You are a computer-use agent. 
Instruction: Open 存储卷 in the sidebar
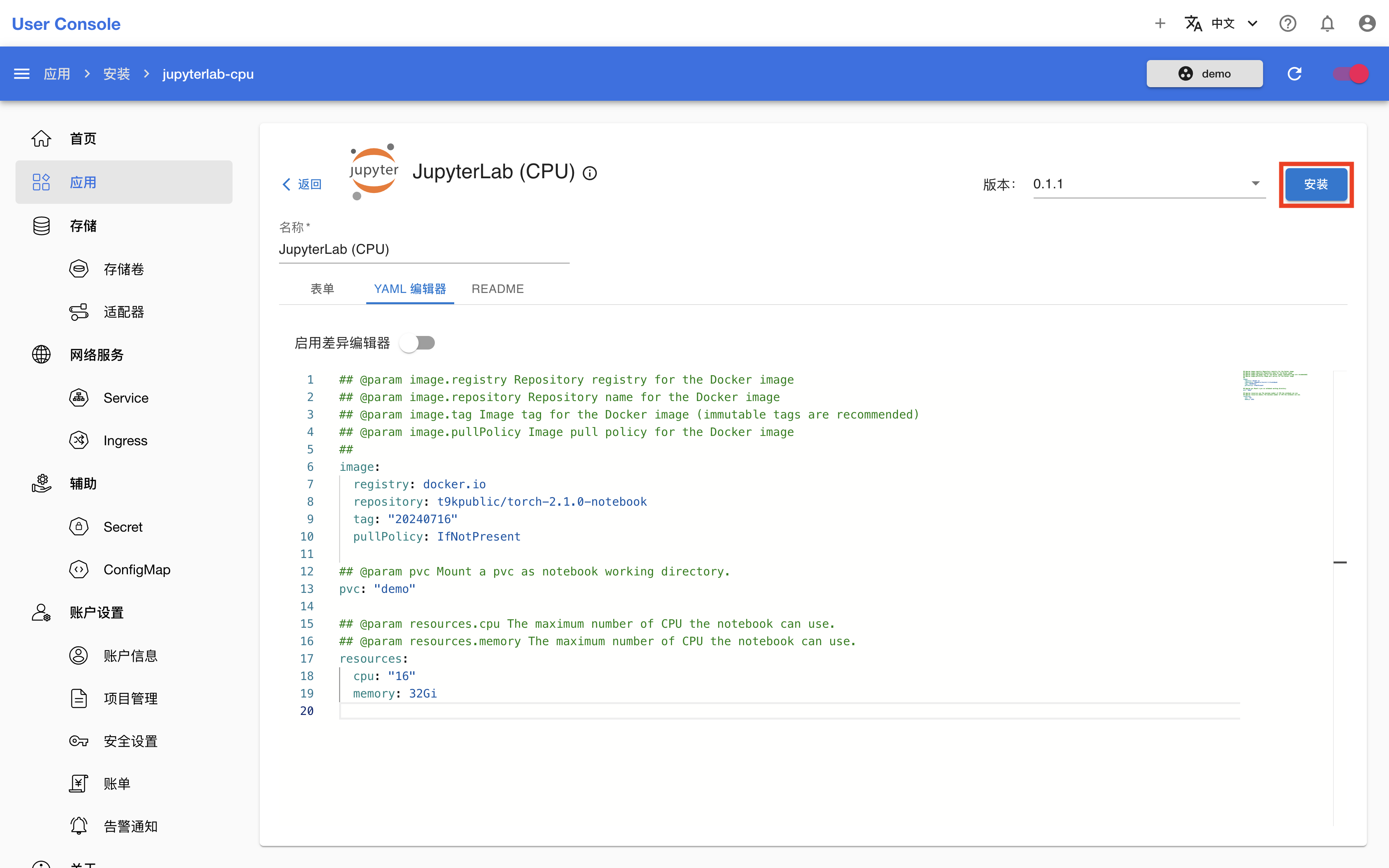point(124,269)
